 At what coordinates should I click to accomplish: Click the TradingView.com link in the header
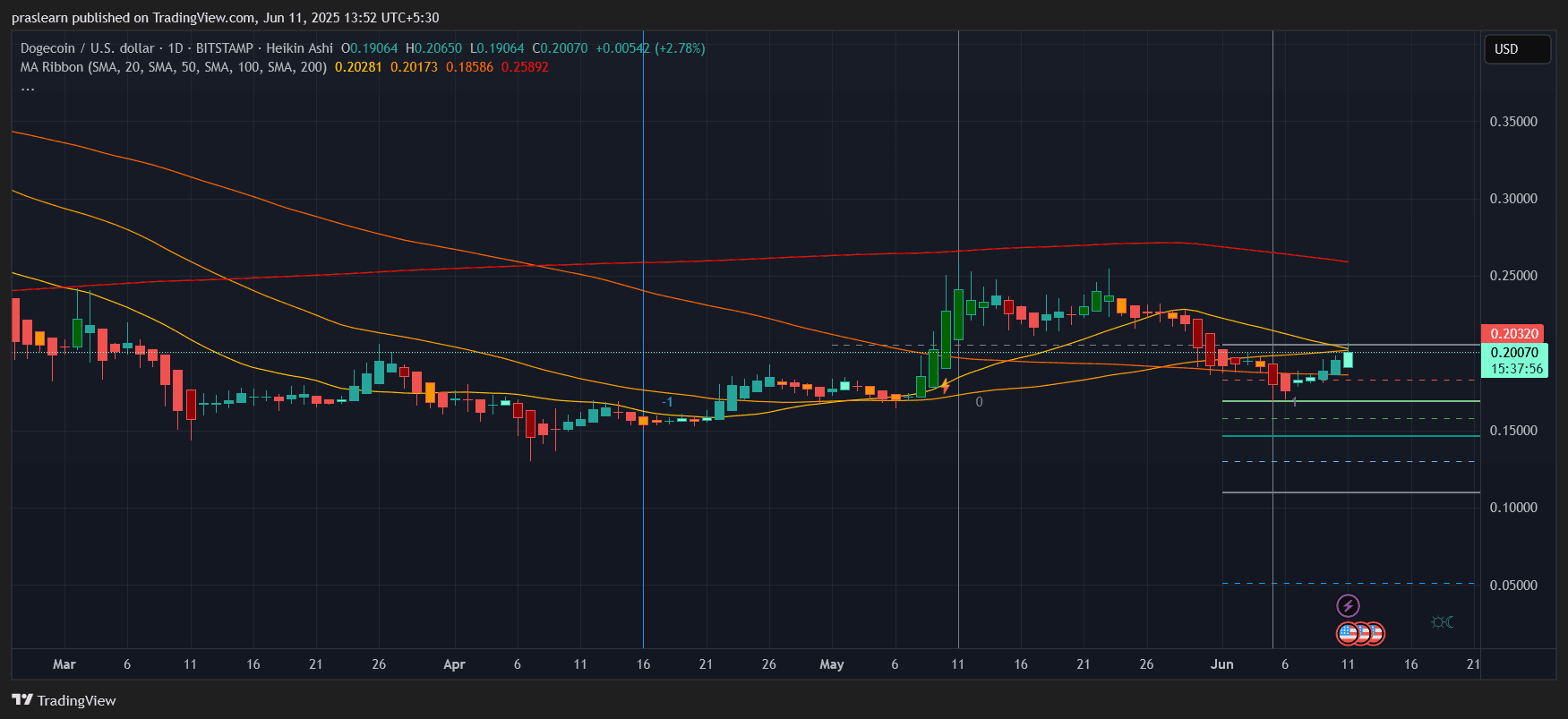tap(204, 18)
